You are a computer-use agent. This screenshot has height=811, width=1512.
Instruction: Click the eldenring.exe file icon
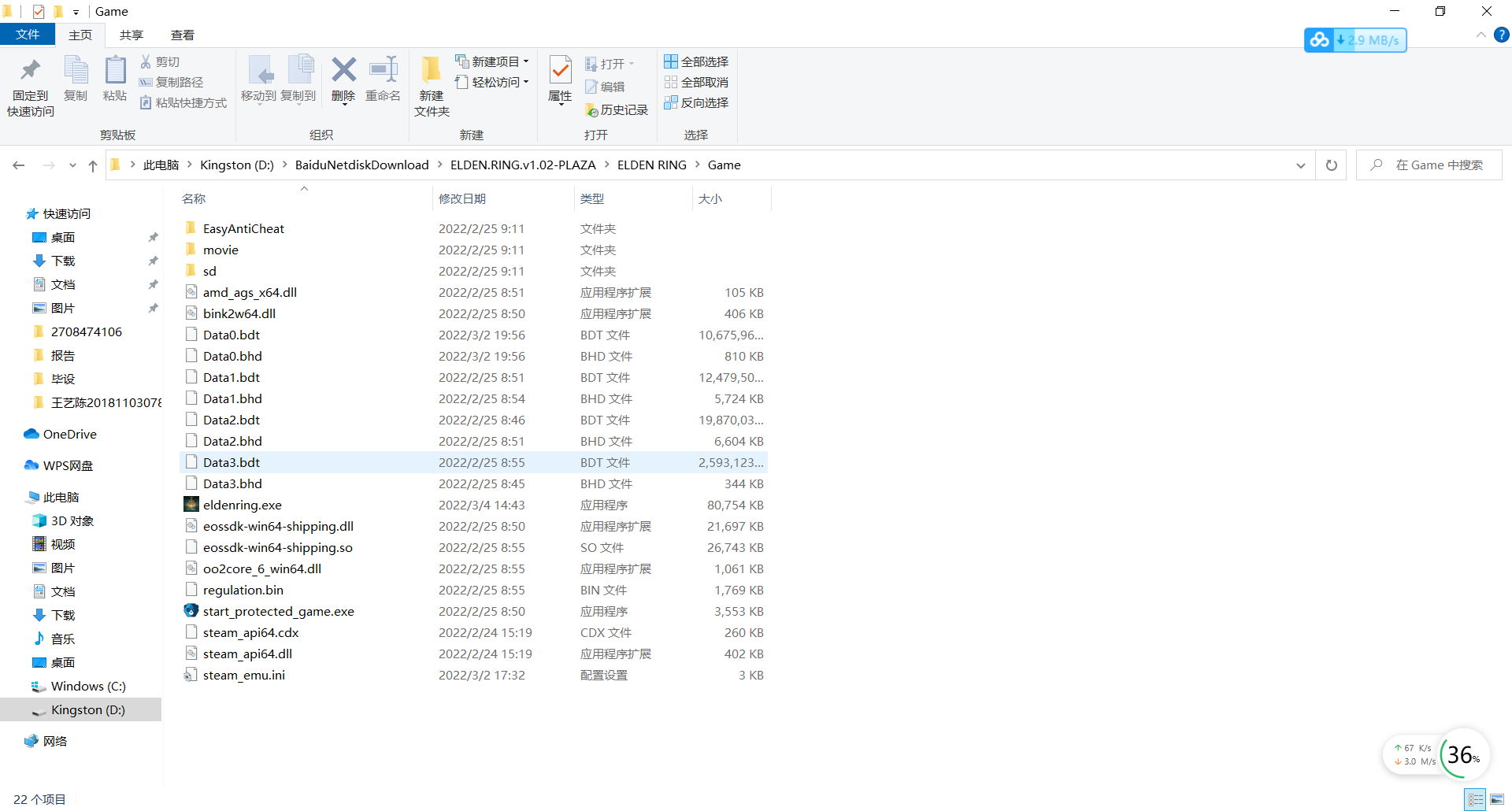coord(191,505)
